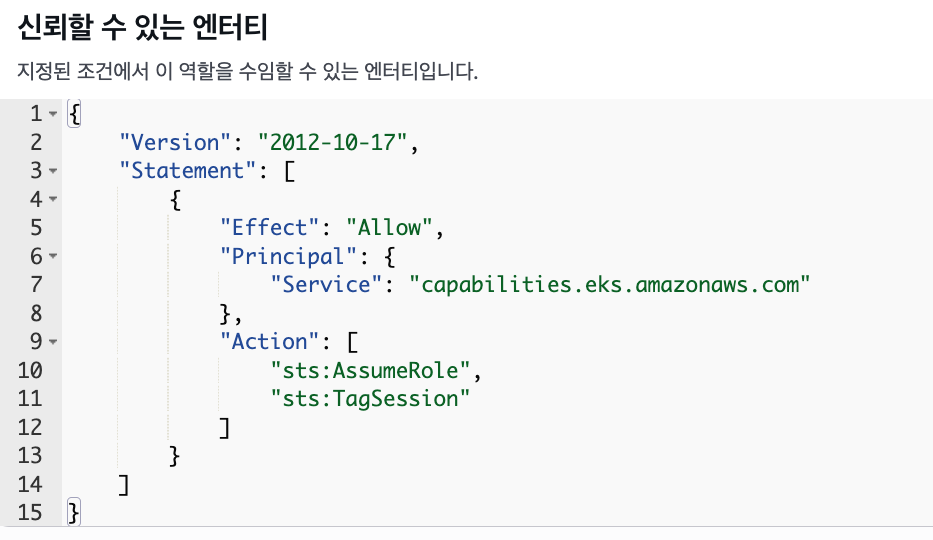Select line number 10 in the gutter
This screenshot has width=933, height=540.
[x=30, y=371]
